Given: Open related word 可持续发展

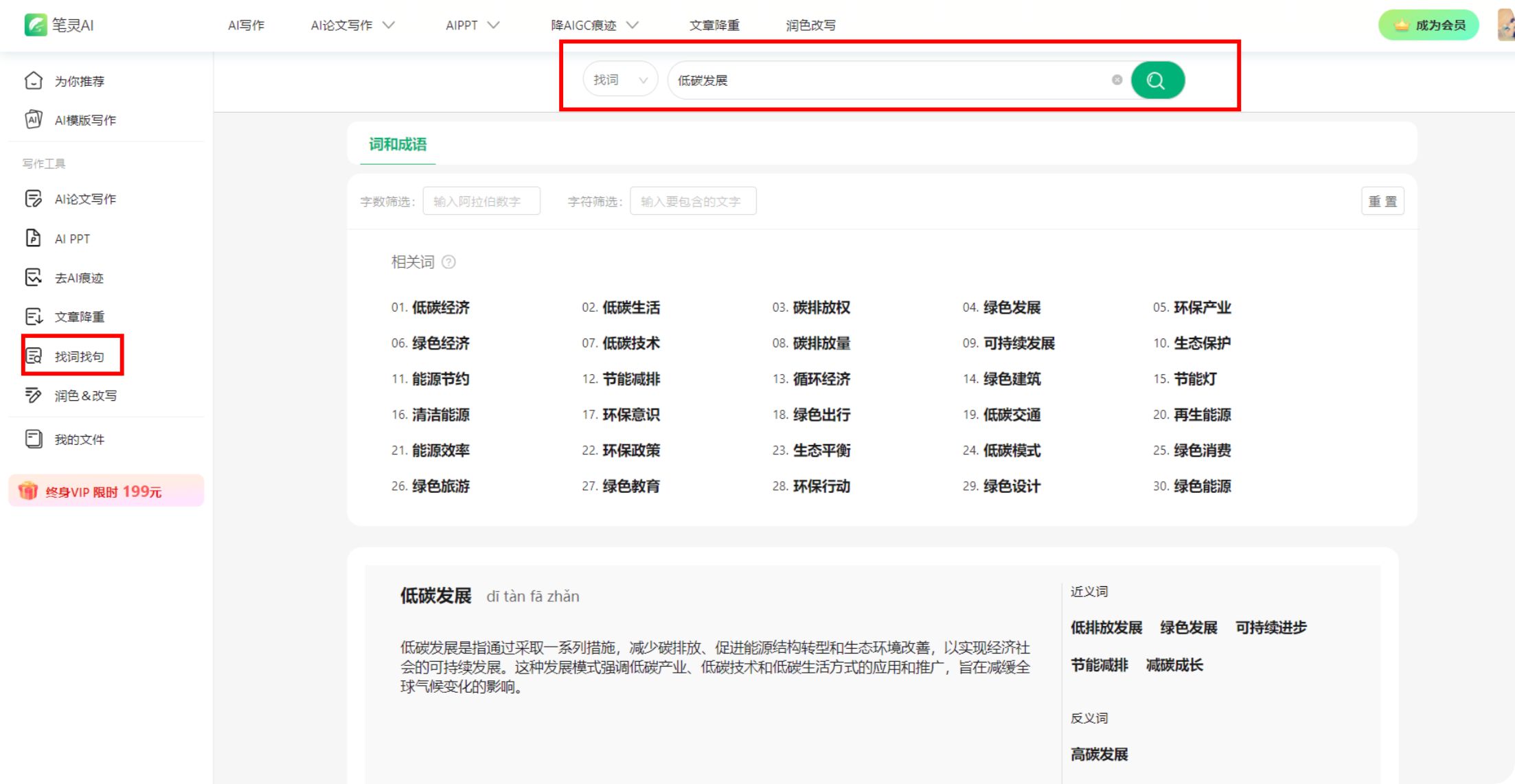Looking at the screenshot, I should pos(1018,343).
